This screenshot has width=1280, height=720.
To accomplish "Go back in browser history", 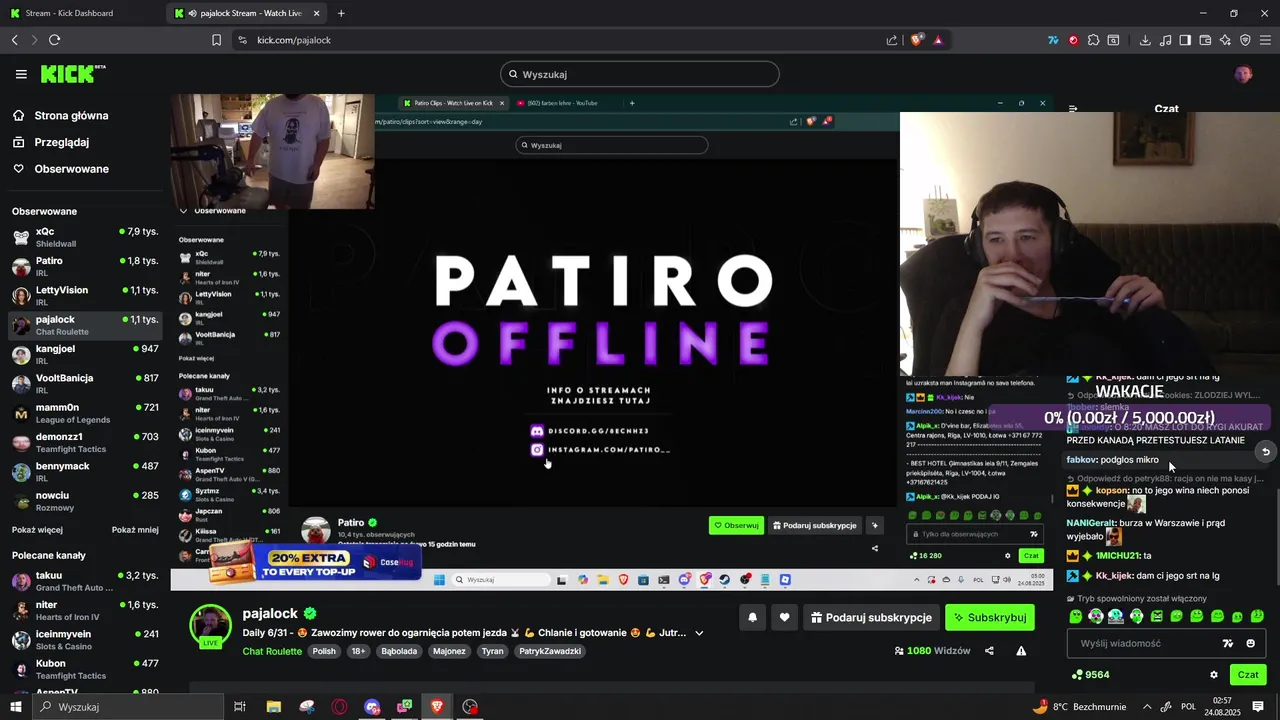I will pyautogui.click(x=14, y=40).
